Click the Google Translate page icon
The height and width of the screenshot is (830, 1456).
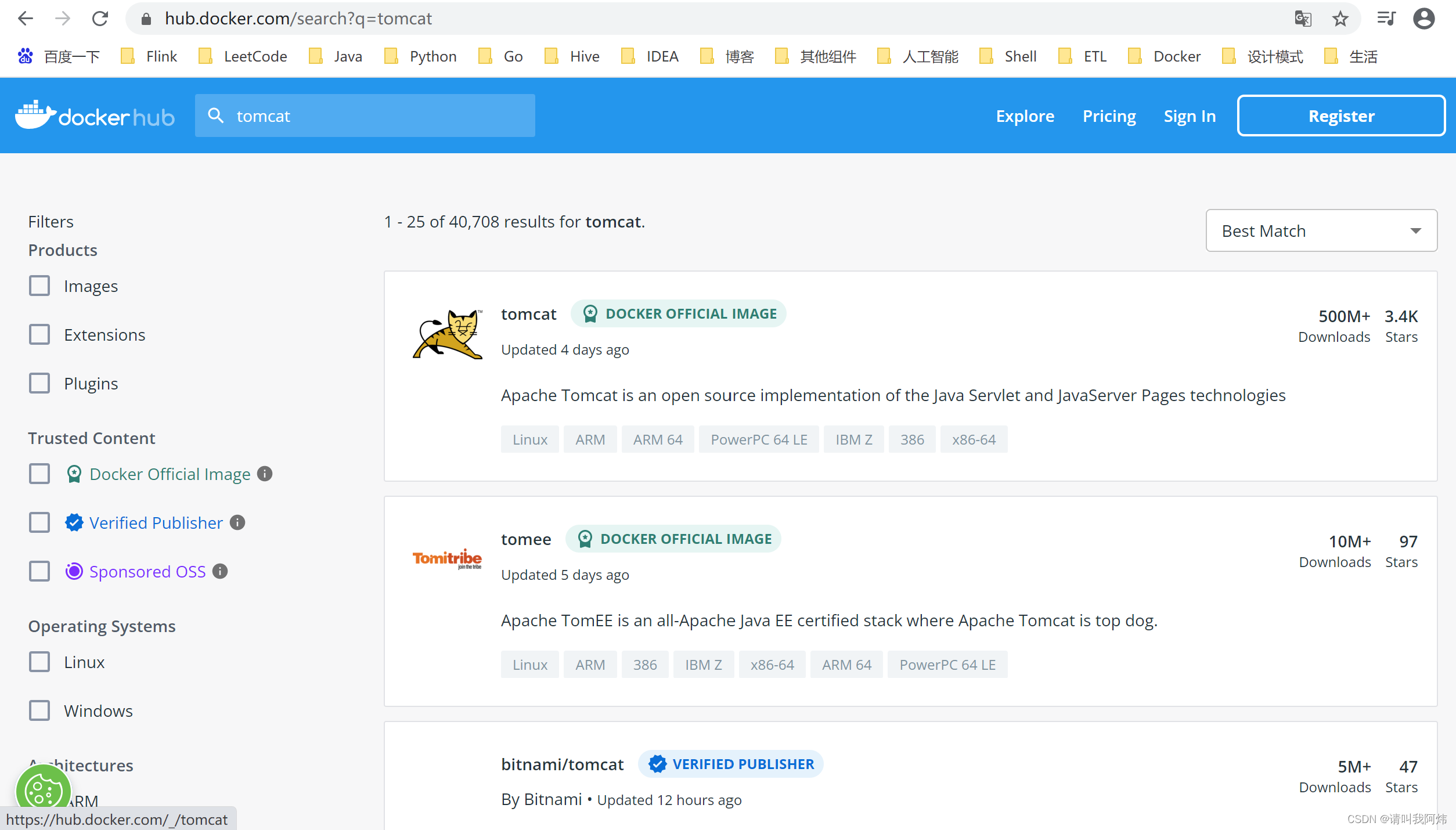point(1303,19)
